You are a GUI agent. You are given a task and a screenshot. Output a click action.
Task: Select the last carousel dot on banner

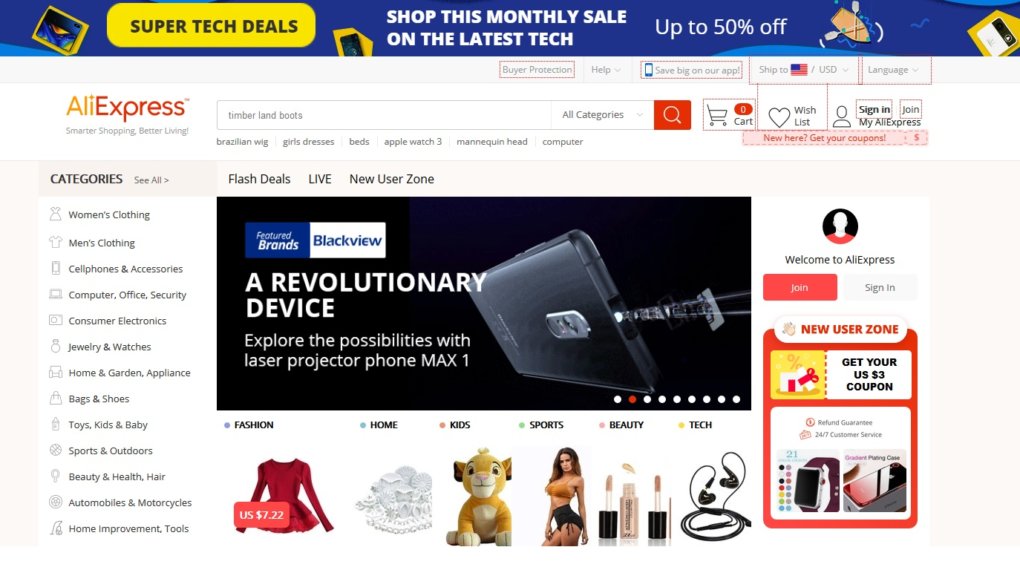point(736,399)
